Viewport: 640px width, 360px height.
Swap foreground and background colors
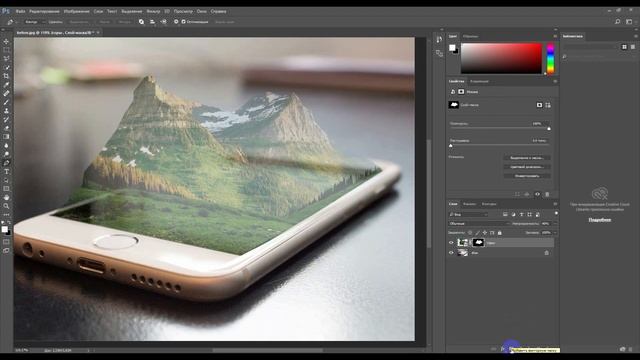click(9, 222)
